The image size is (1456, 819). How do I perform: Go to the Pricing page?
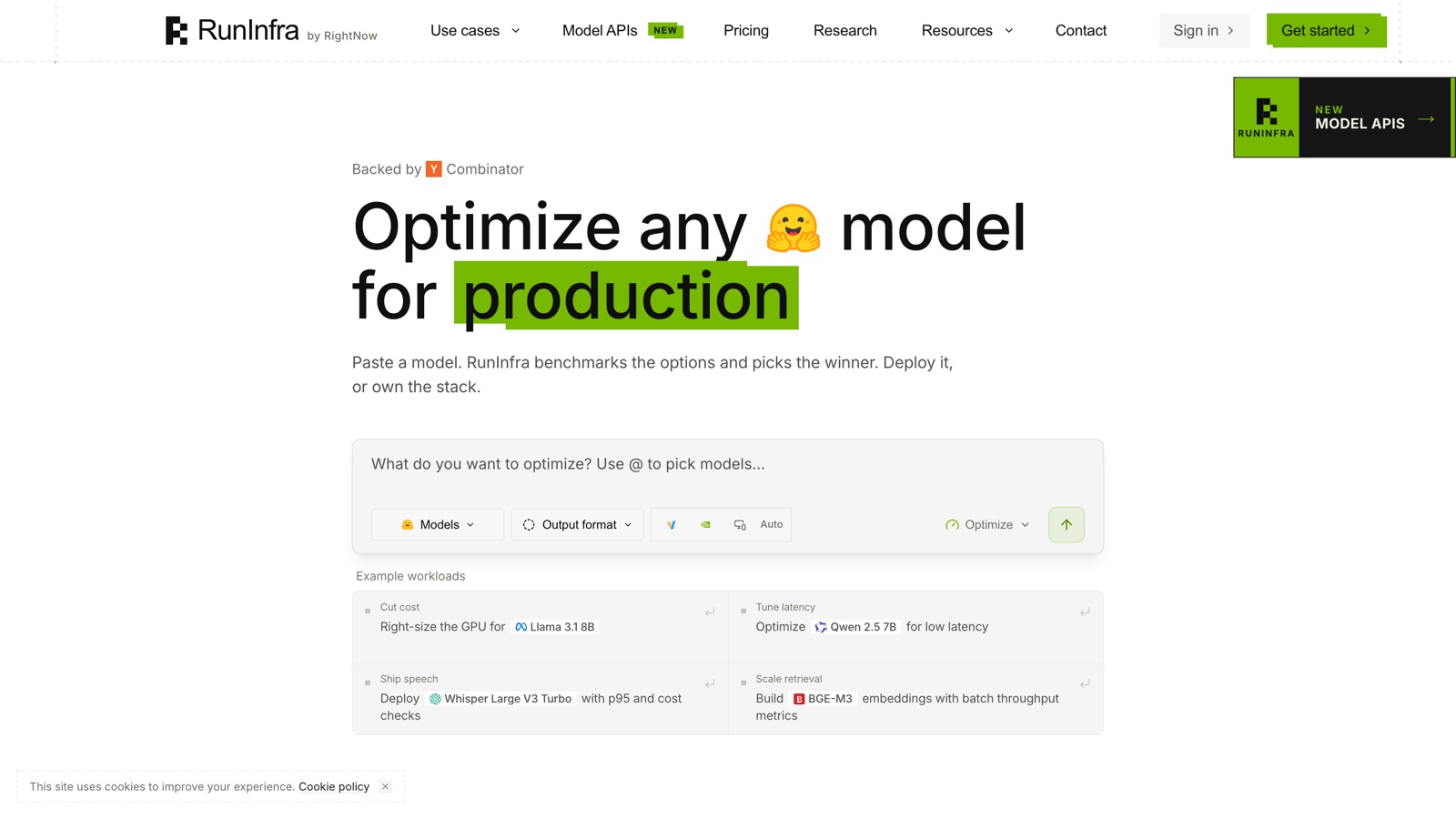click(746, 30)
